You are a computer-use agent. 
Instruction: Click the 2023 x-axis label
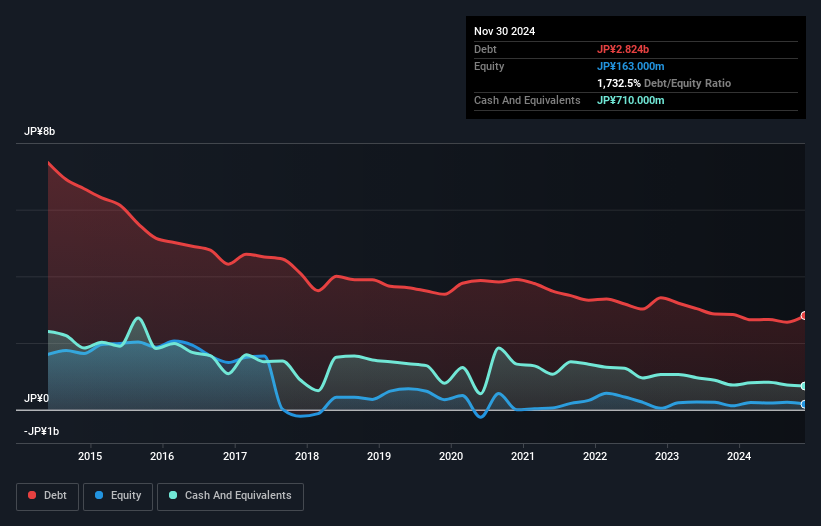[667, 456]
